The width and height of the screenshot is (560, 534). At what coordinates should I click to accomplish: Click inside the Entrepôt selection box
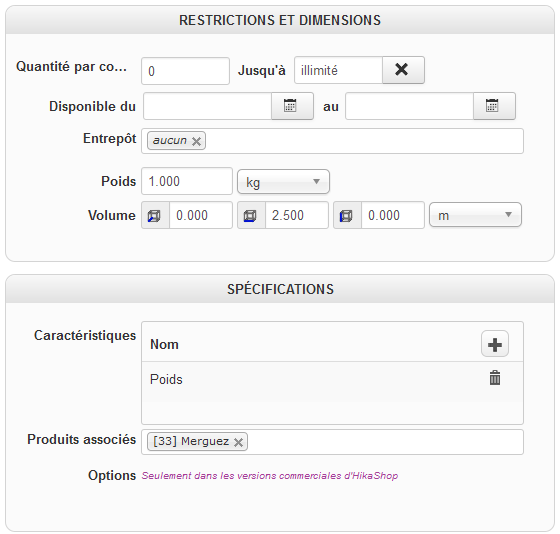tap(364, 141)
